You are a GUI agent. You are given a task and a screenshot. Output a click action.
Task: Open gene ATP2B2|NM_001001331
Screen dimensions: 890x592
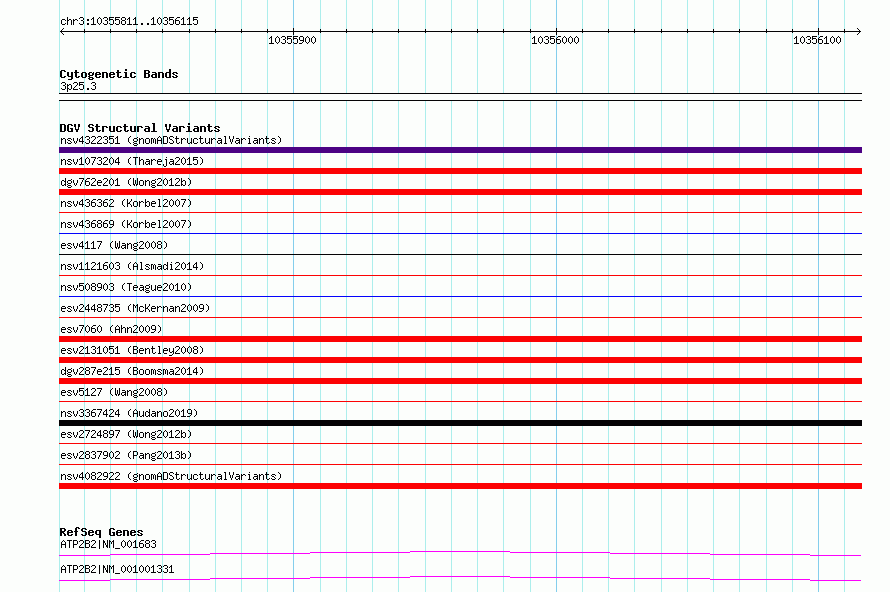(117, 569)
